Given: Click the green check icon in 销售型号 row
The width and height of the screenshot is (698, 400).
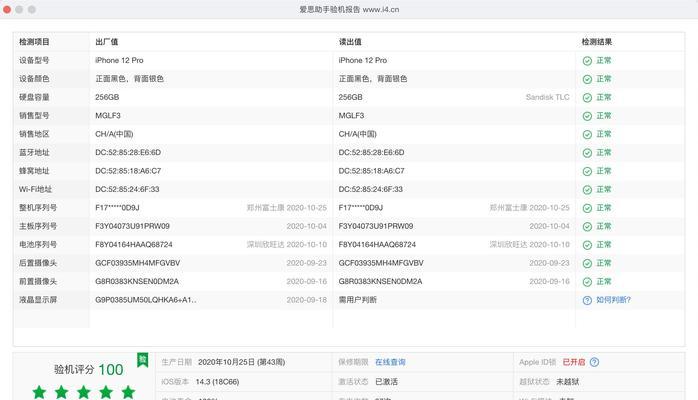Looking at the screenshot, I should [587, 116].
